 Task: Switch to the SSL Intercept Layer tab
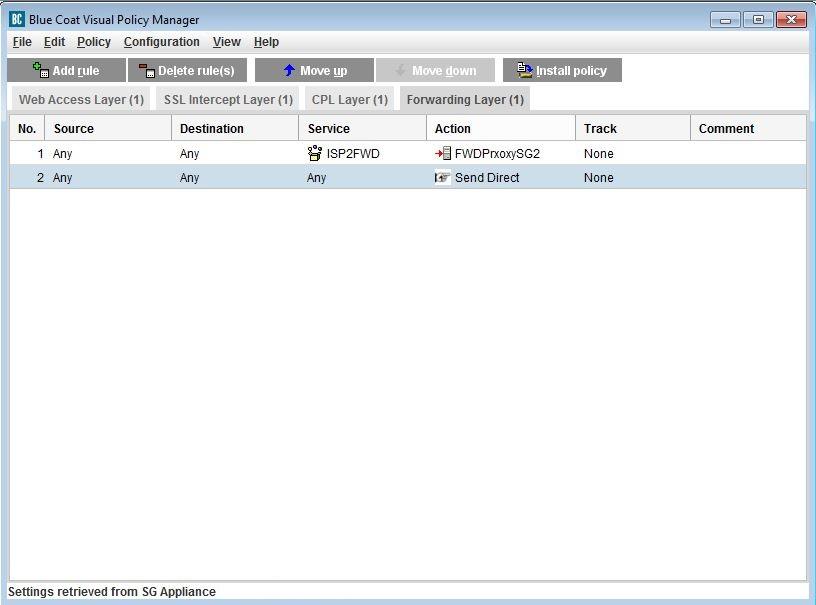tap(228, 100)
